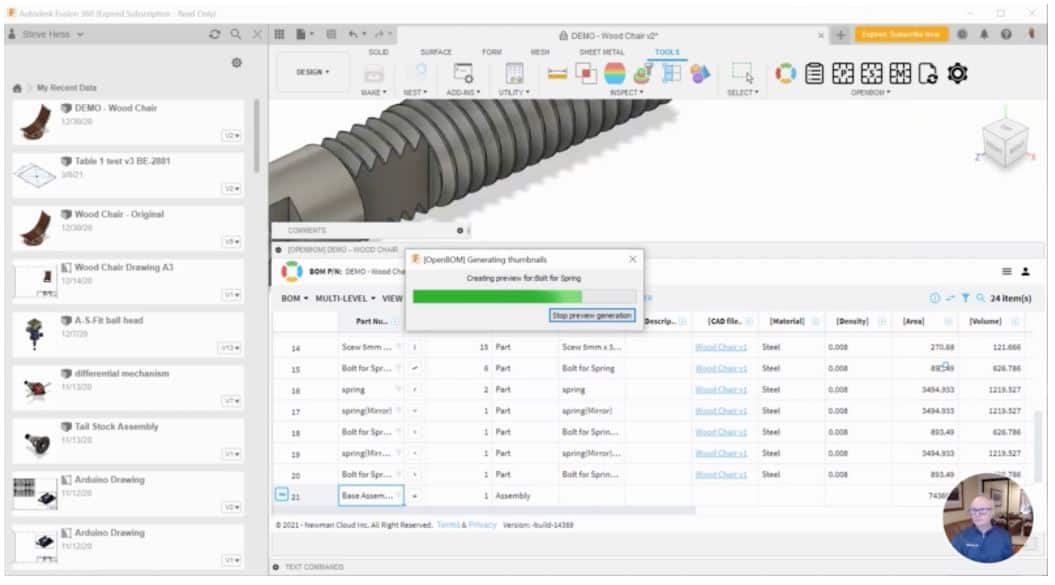Open the data panel grid icon
The height and width of the screenshot is (585, 1055).
[279, 34]
